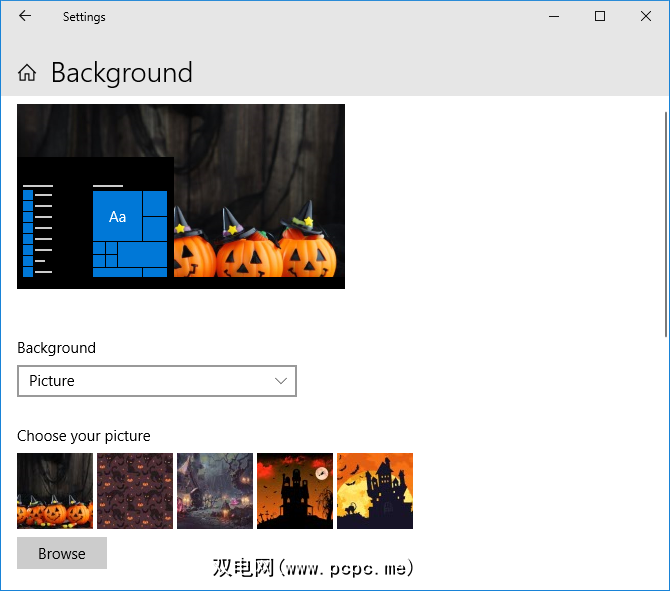Click the vertical scrollbar thumb

coord(666,220)
